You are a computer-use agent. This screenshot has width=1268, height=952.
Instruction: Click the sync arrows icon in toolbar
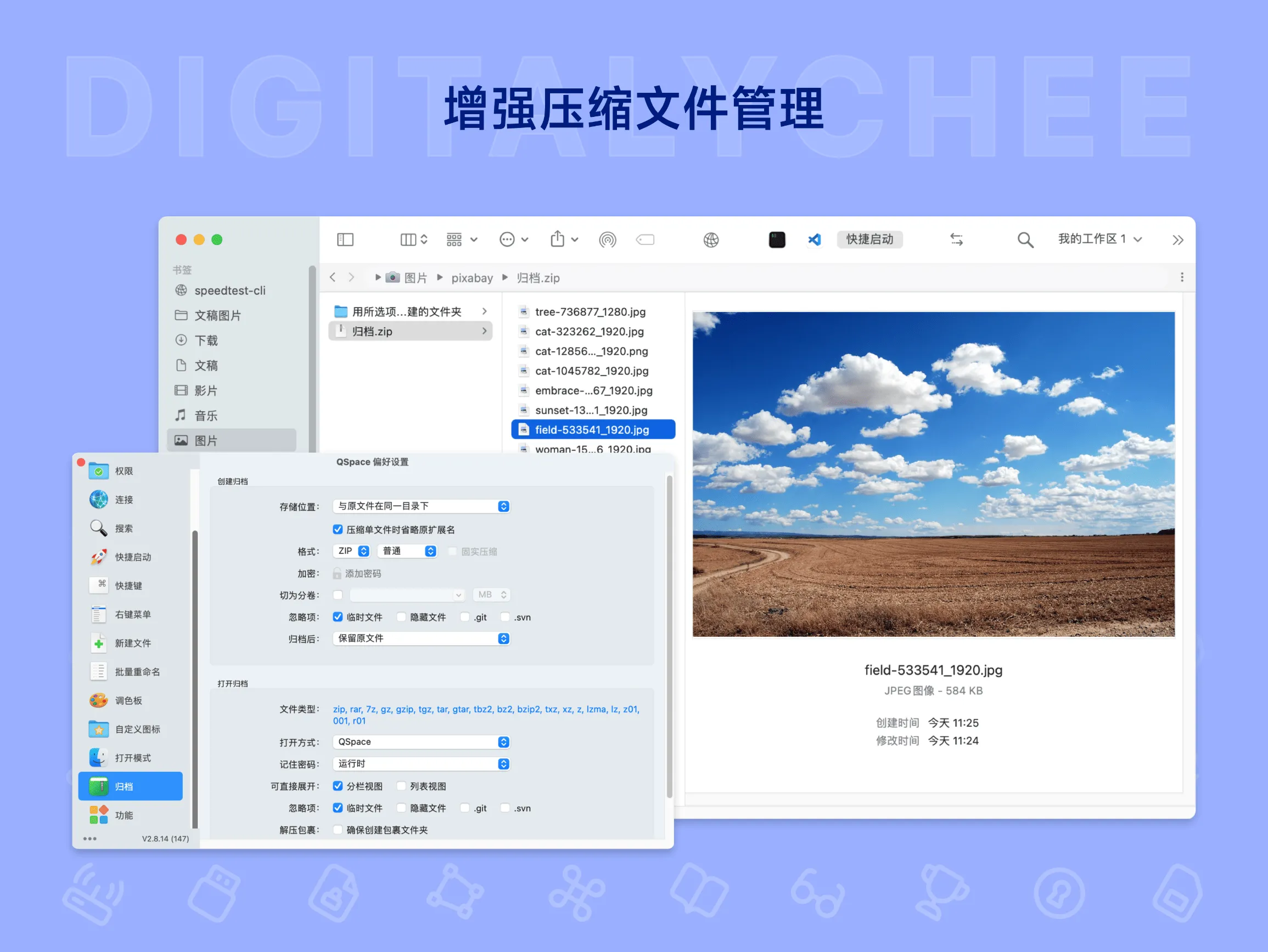coord(956,239)
